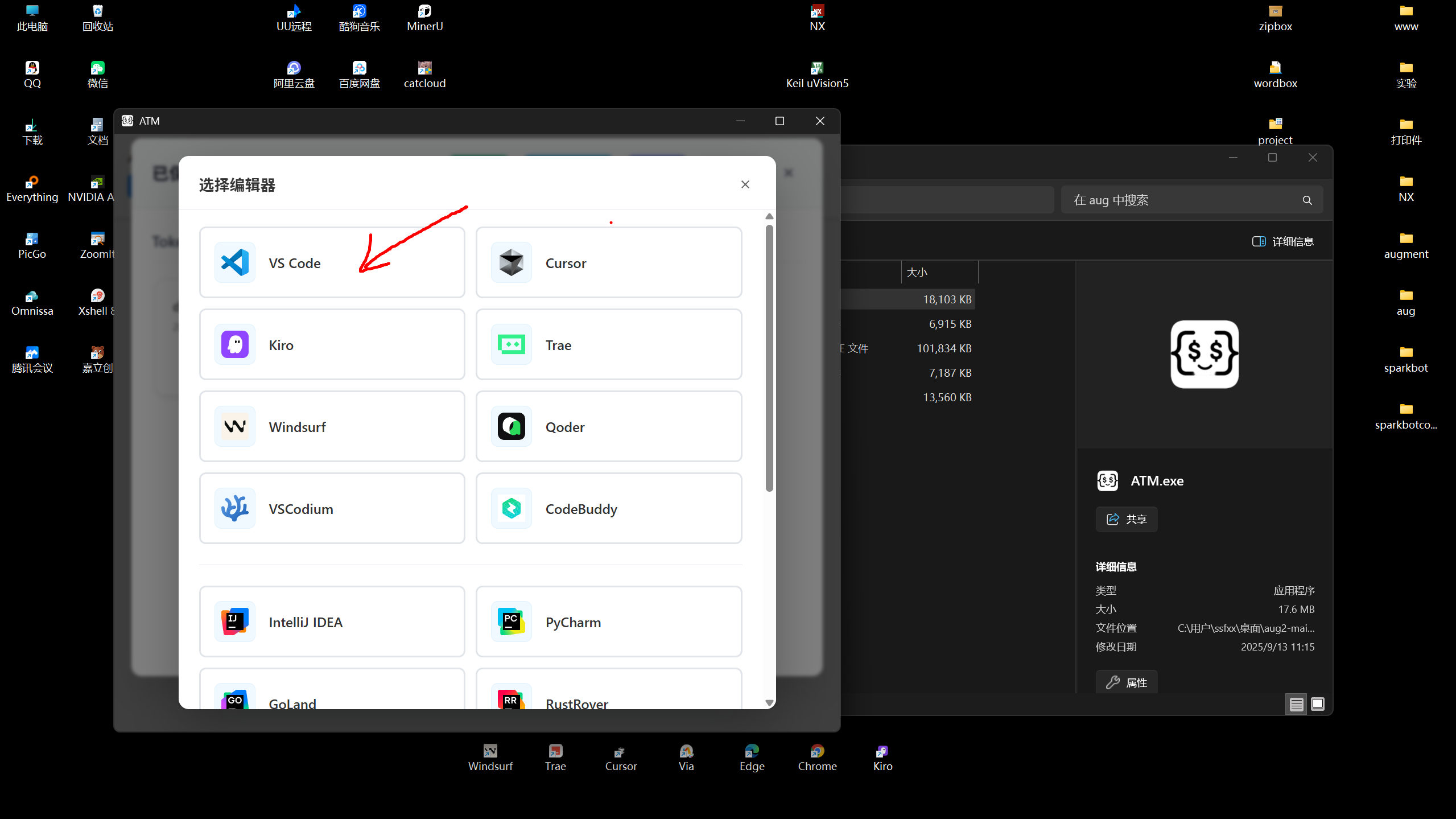Choose the Windsurf editor icon

coord(234,426)
